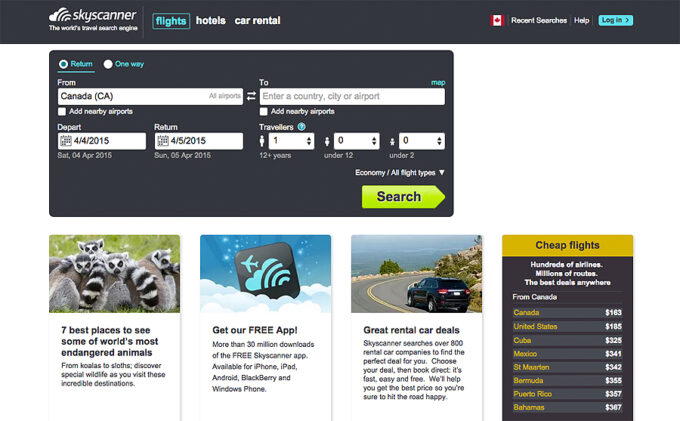Select United States $185 flight row

click(x=567, y=326)
